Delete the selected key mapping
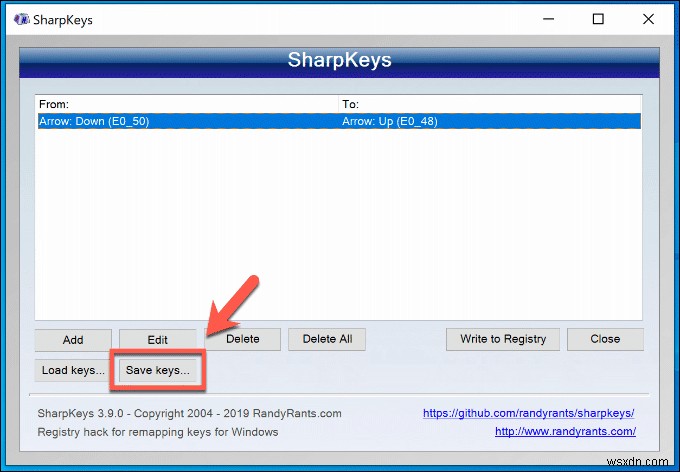Screen dimensions: 680x472 pyautogui.click(x=242, y=339)
